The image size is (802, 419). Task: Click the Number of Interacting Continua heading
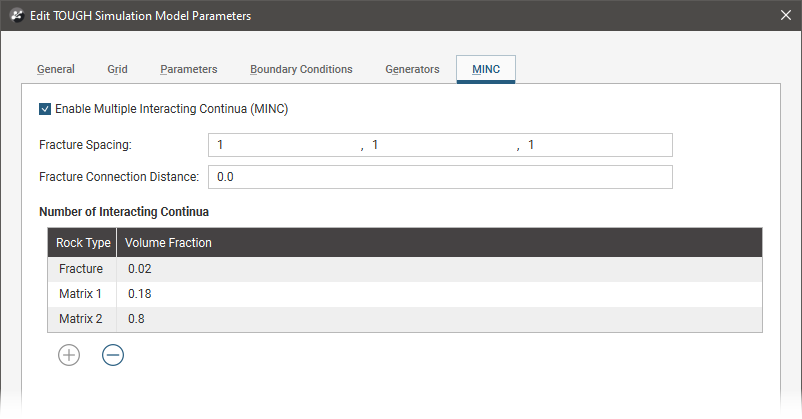point(124,212)
